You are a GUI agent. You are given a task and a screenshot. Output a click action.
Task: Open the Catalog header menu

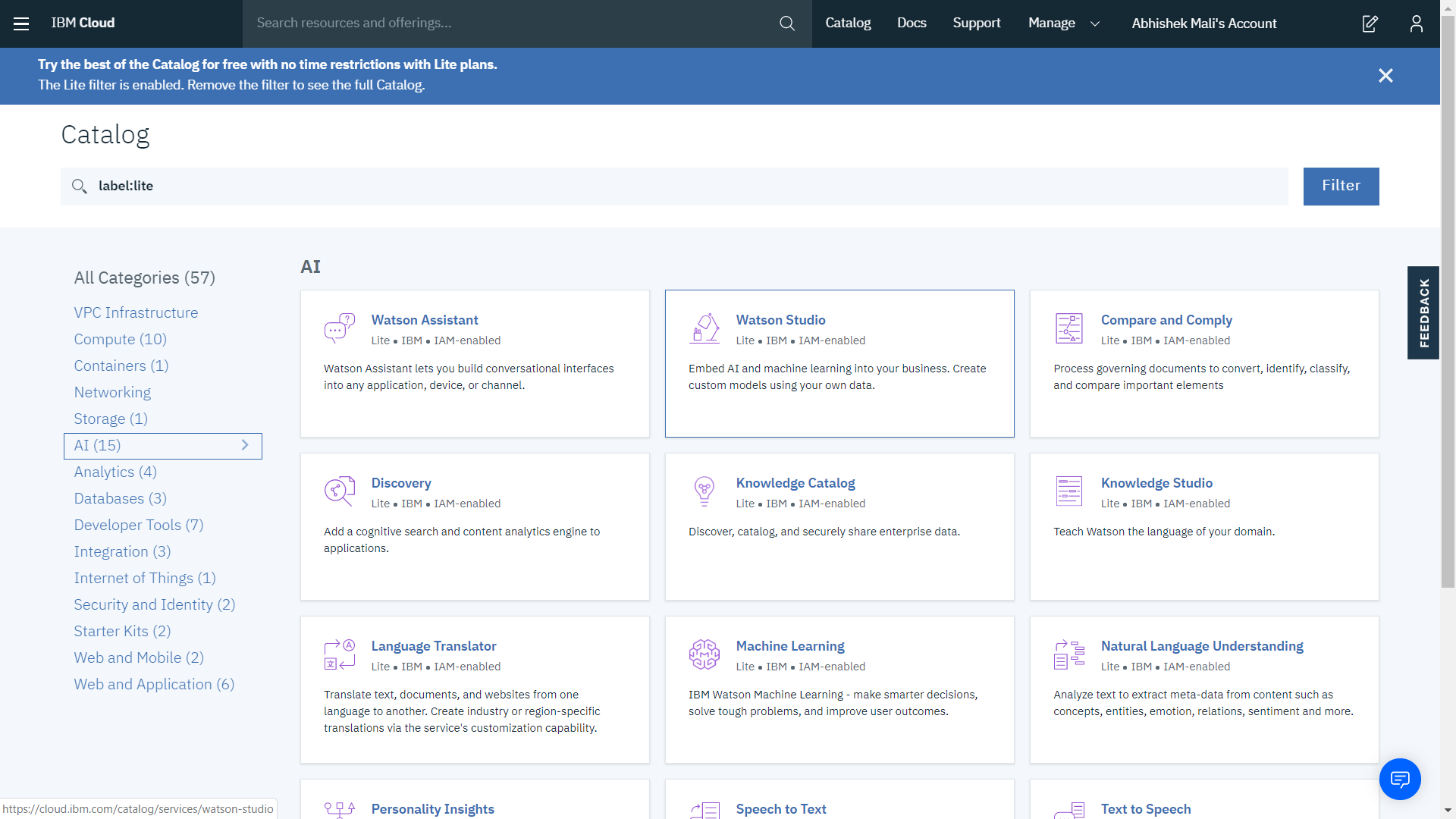(x=848, y=24)
